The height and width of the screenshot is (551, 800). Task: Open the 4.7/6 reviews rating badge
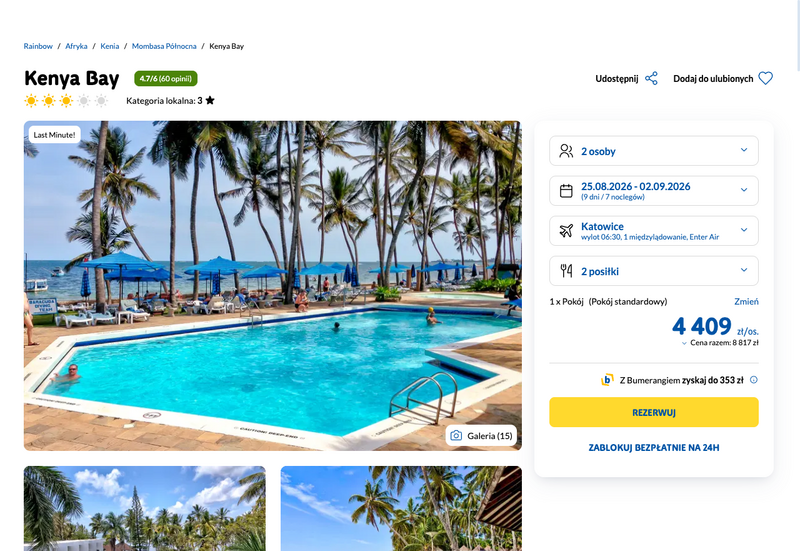tap(166, 79)
